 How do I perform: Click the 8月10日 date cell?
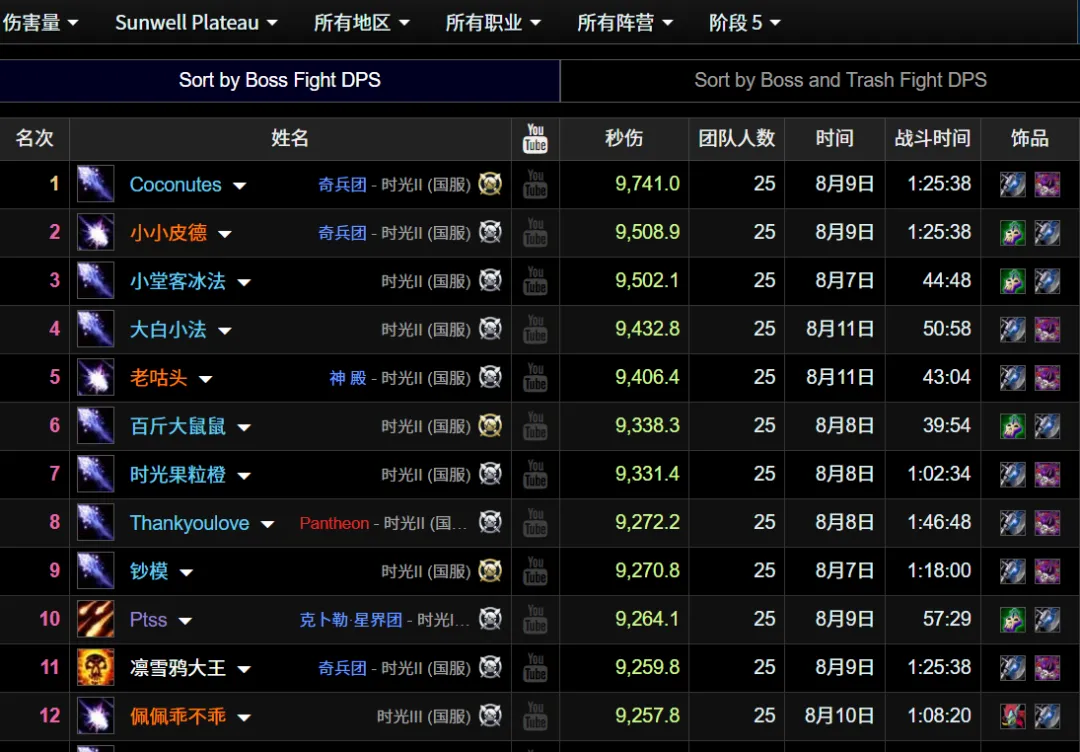pyautogui.click(x=840, y=716)
